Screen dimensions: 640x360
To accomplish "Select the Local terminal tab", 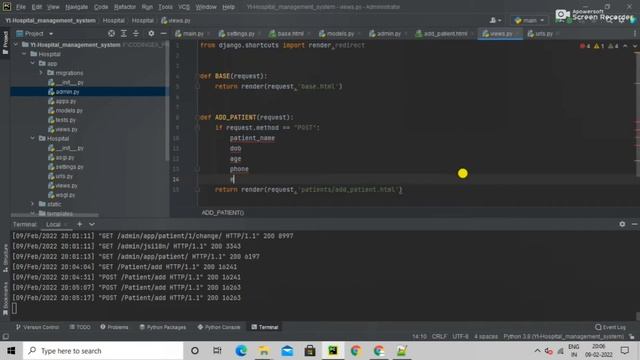I will click(x=53, y=224).
